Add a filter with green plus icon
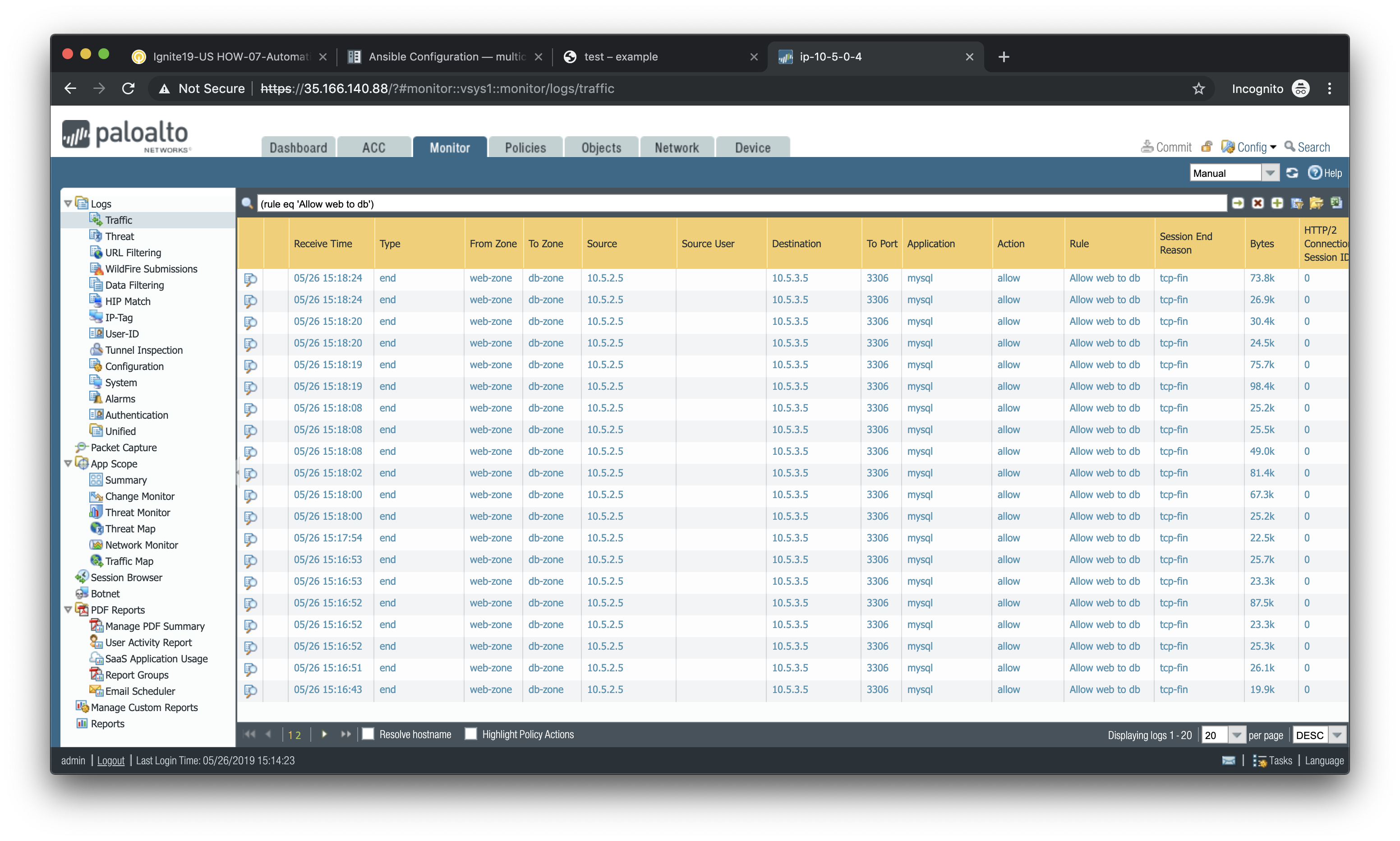 [x=1277, y=203]
